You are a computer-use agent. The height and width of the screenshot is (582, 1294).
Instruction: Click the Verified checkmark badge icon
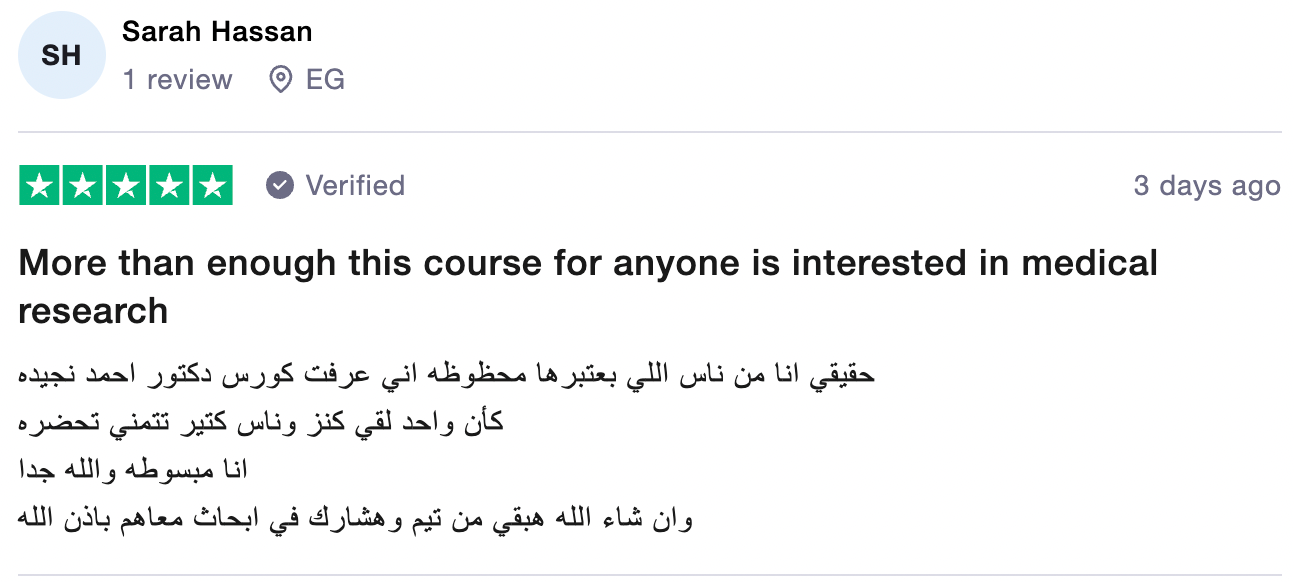(x=280, y=186)
